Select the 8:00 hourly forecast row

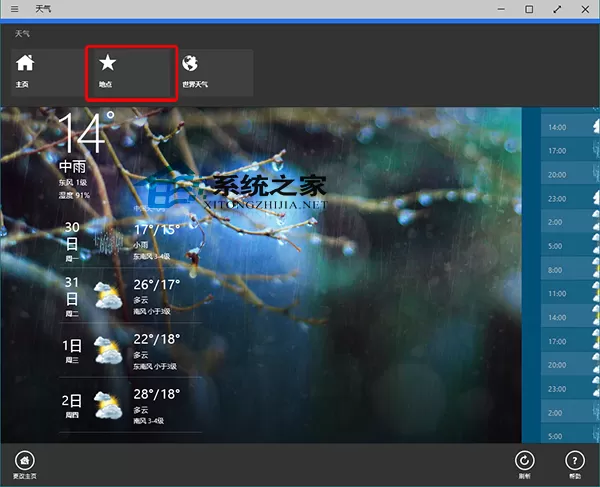pos(570,270)
